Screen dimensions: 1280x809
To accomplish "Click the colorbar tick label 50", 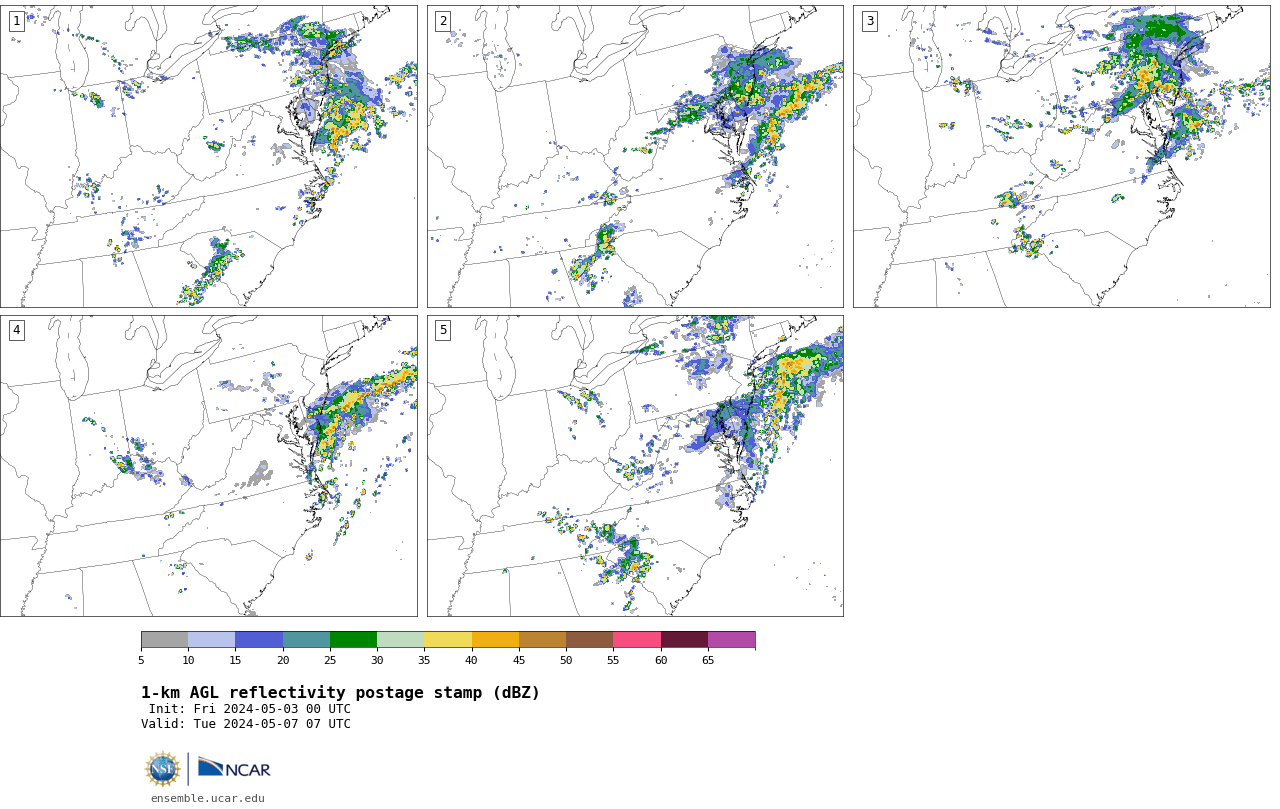I will (566, 660).
